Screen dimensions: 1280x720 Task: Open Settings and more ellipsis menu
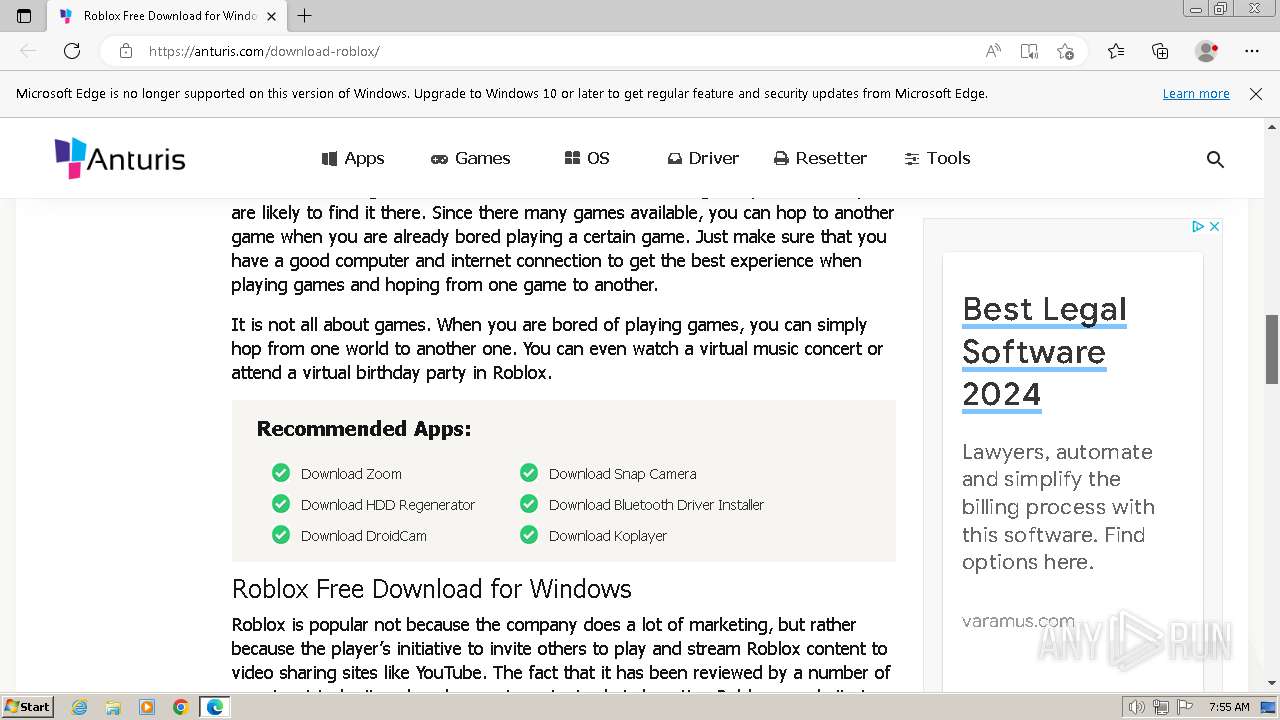pos(1252,51)
